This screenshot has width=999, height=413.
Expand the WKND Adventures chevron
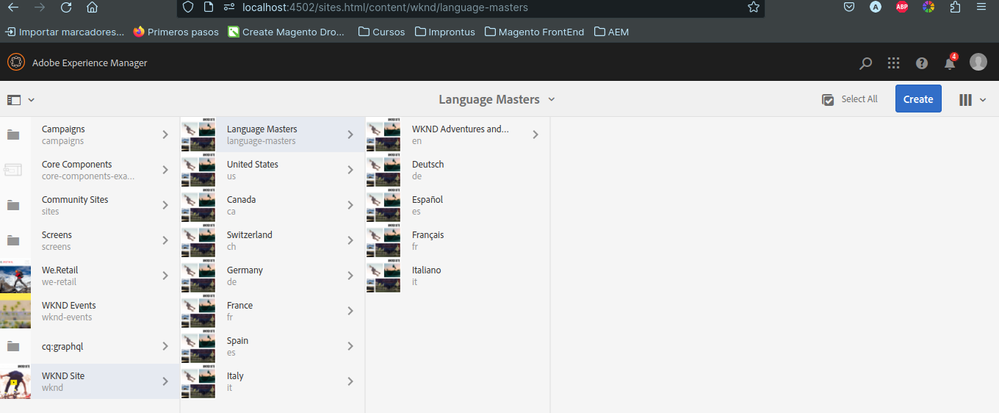(x=535, y=135)
